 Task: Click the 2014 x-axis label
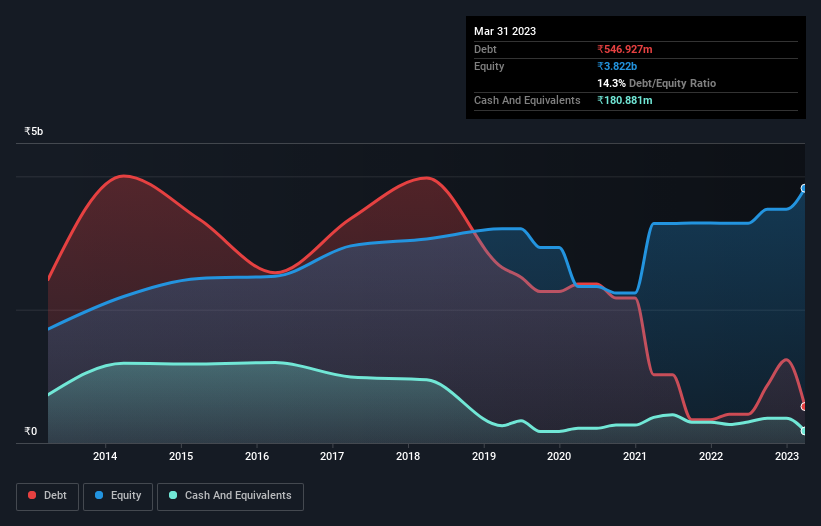tap(105, 456)
